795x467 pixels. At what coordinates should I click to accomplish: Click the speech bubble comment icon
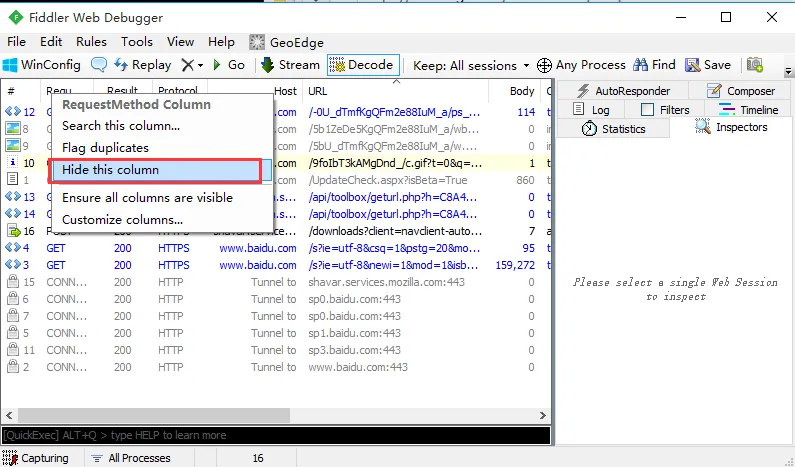[x=99, y=64]
